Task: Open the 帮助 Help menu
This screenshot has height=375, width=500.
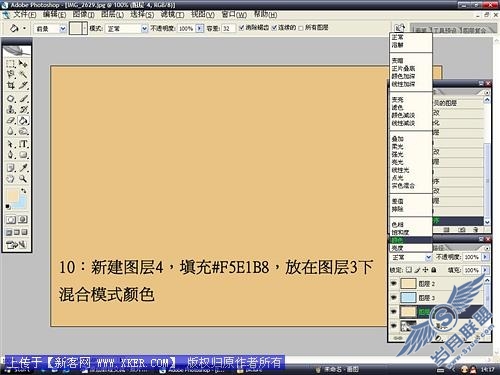Action: click(x=265, y=15)
